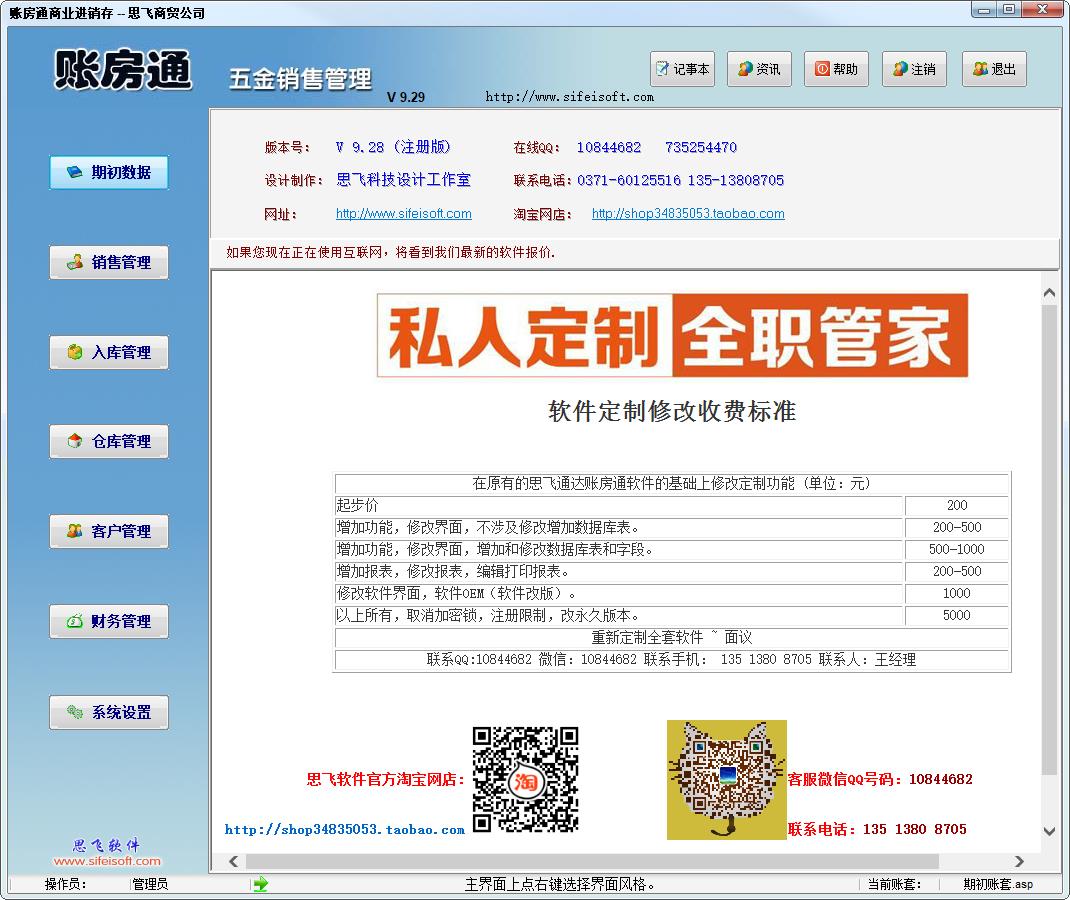Click the warehouse icon beside 仓库管理
1070x900 pixels.
click(74, 441)
